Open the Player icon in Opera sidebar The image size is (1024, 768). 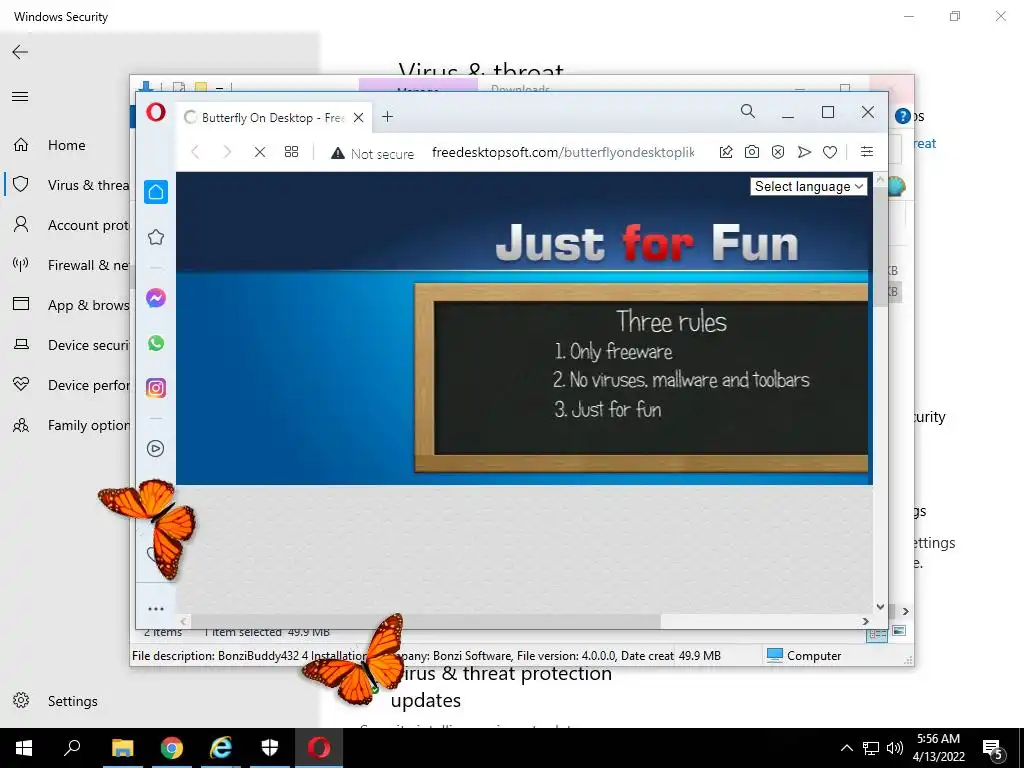(155, 448)
